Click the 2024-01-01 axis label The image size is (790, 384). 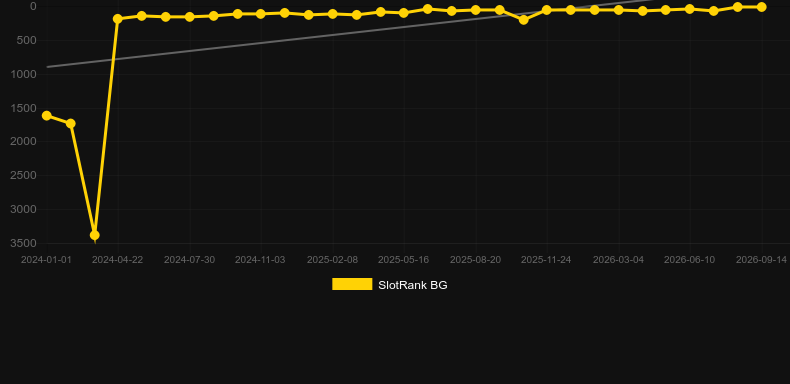[x=46, y=260]
